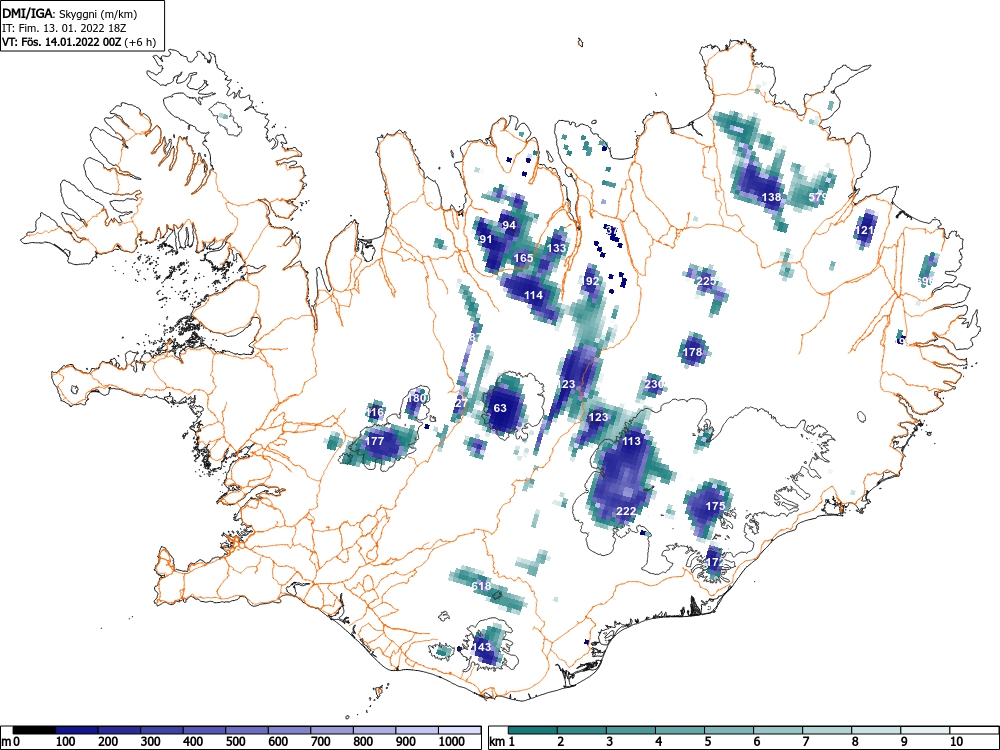Click the 'IT: Fim. 13. 01. 2022 18Z' line

point(64,28)
